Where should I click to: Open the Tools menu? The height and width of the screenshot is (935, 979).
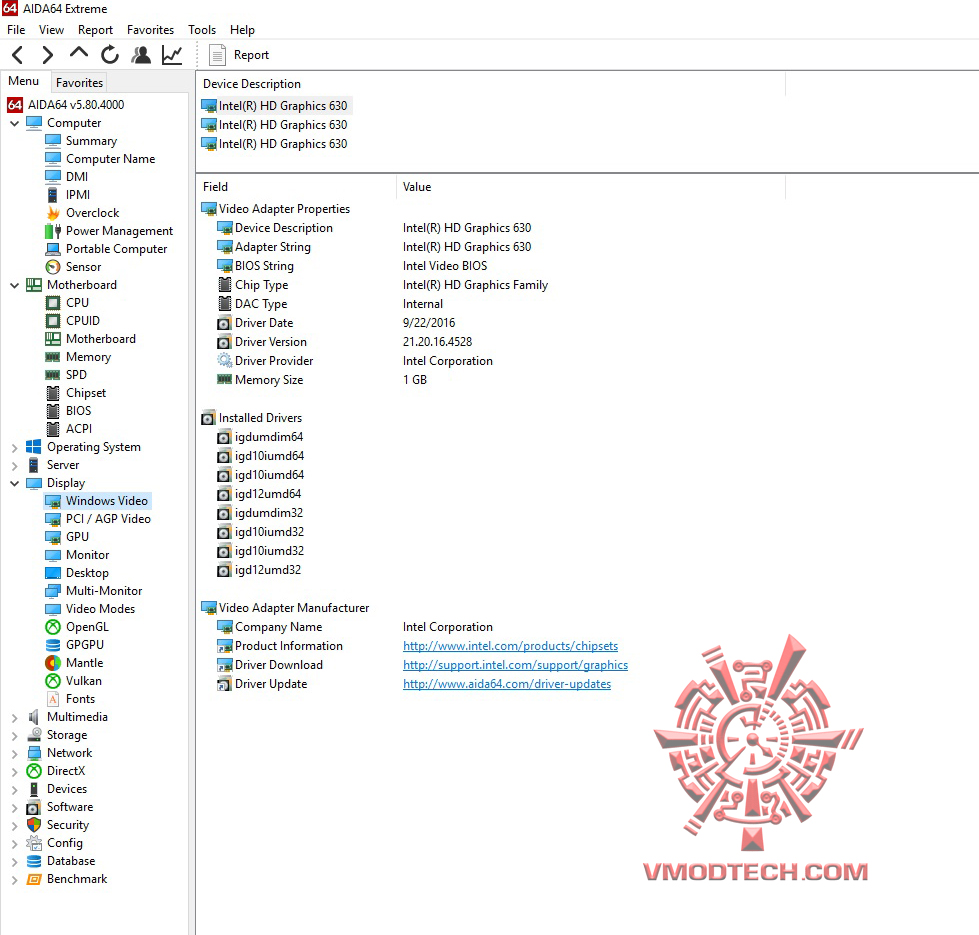click(x=202, y=30)
